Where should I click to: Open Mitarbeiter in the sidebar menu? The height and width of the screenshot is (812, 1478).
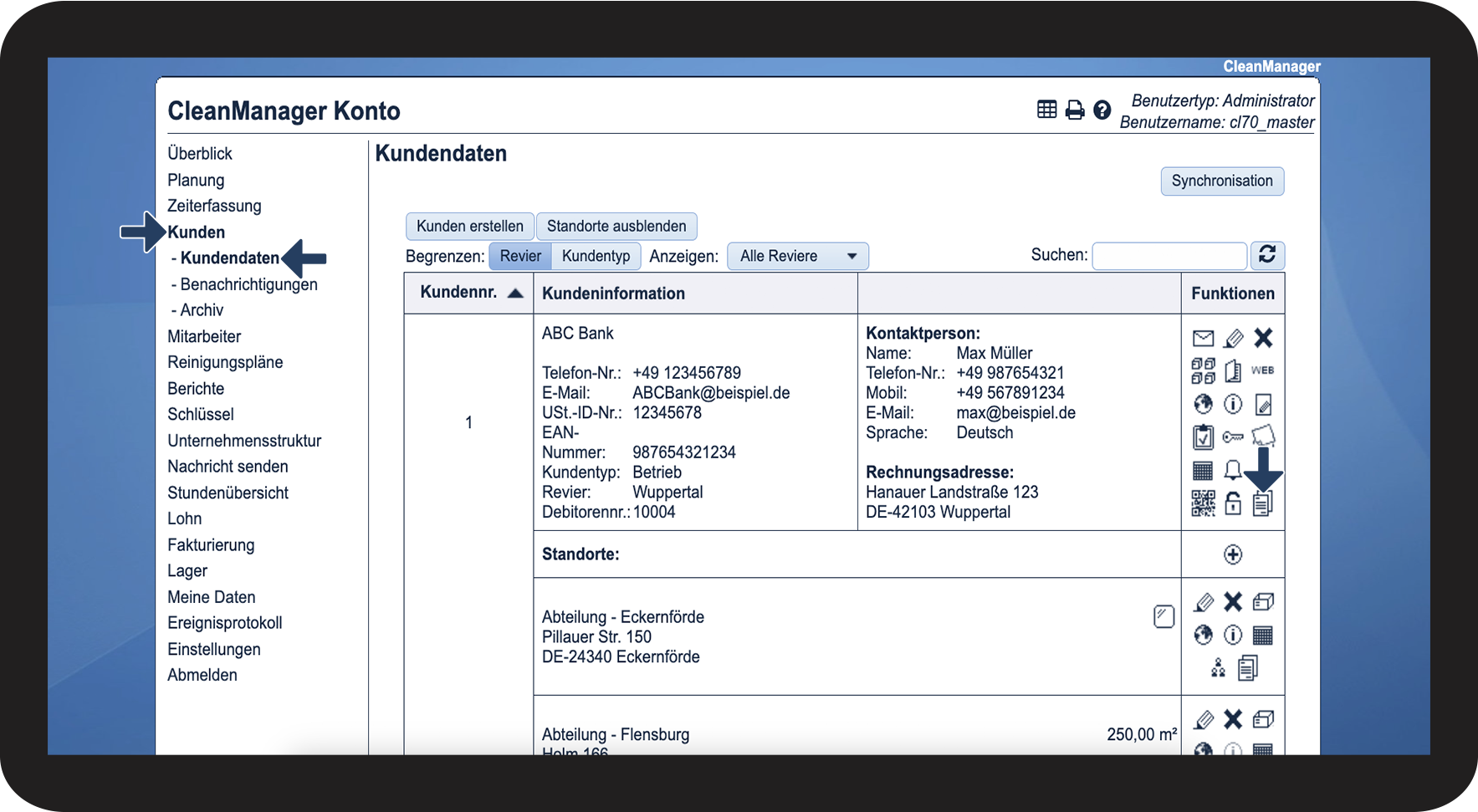[204, 336]
